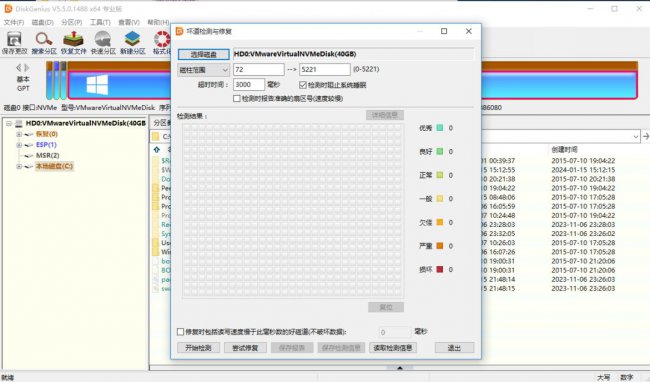Screen dimensions: 650x382
Task: Select ESP(1) in the partition tree
Action: pos(46,145)
